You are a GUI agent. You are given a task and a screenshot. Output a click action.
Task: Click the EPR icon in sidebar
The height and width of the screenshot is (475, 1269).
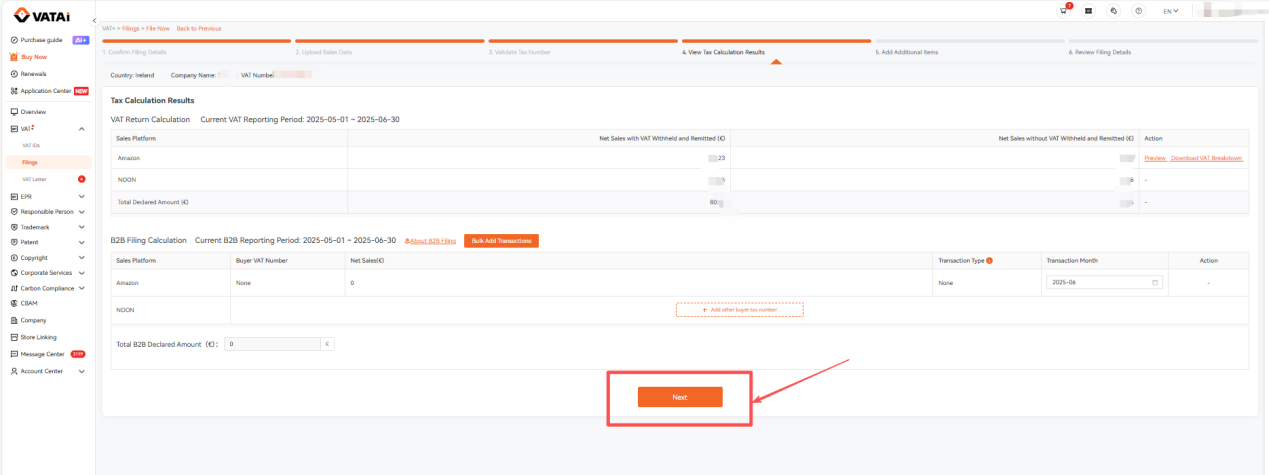click(x=14, y=197)
